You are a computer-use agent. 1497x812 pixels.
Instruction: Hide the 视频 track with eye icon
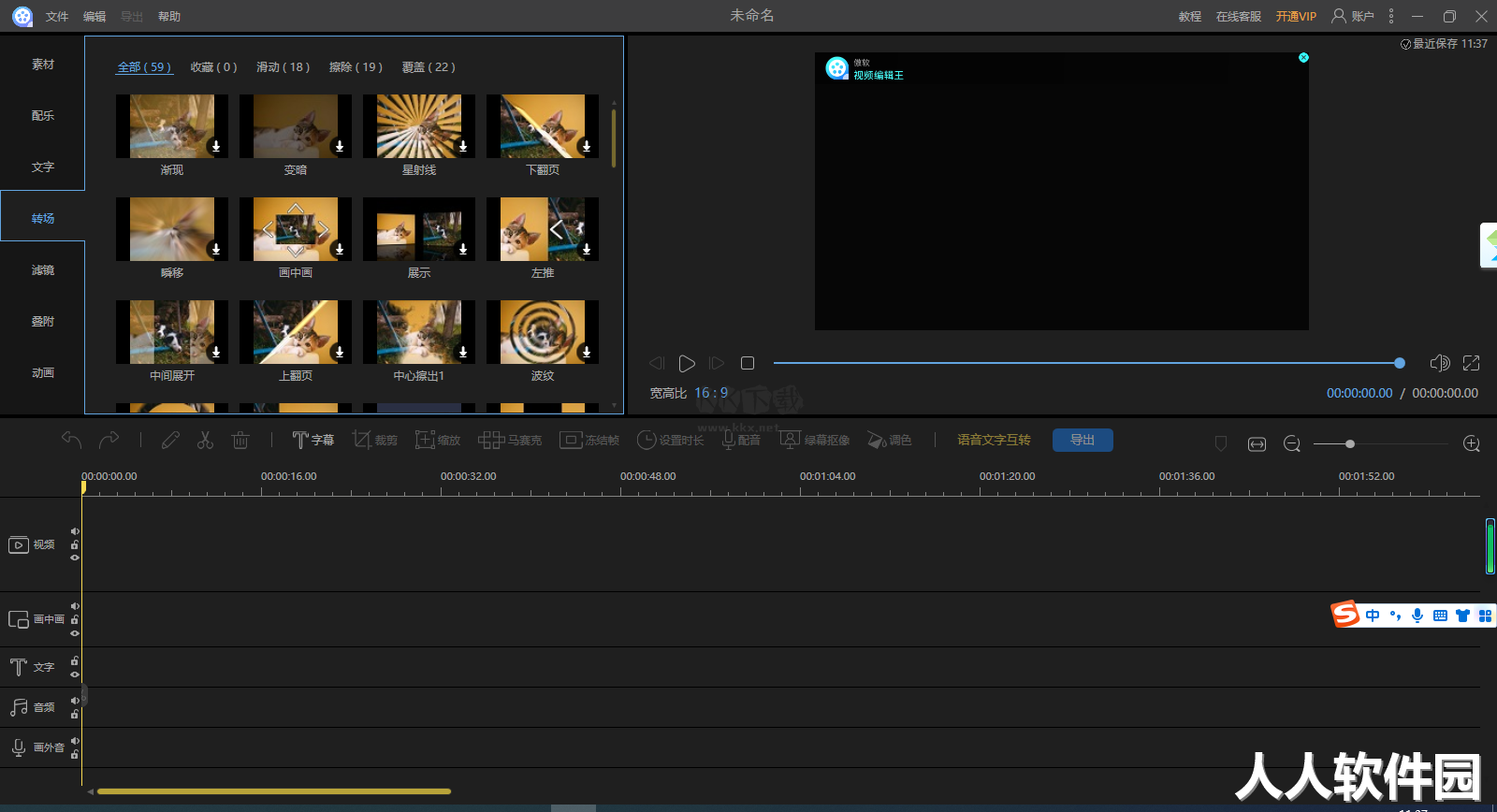coord(75,558)
